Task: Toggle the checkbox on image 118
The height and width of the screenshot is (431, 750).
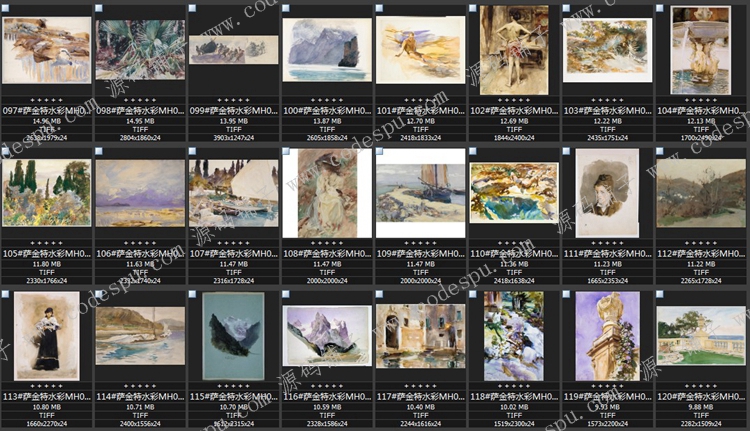Action: pos(473,294)
